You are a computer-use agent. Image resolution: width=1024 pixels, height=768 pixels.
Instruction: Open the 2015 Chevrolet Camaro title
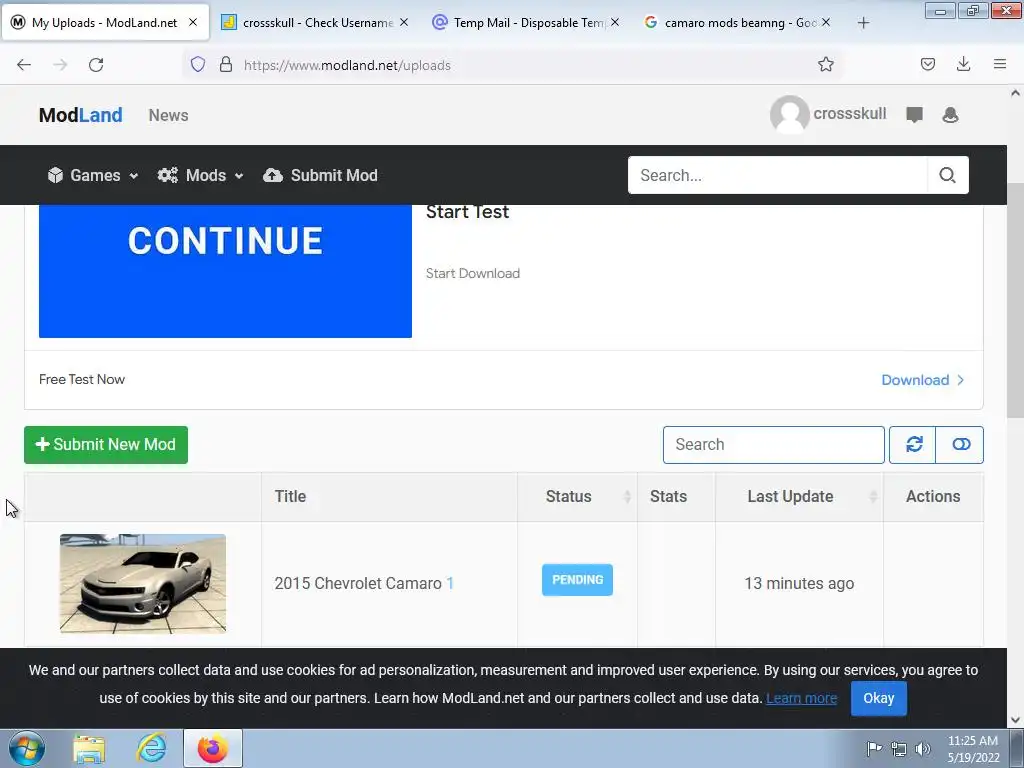(x=358, y=583)
